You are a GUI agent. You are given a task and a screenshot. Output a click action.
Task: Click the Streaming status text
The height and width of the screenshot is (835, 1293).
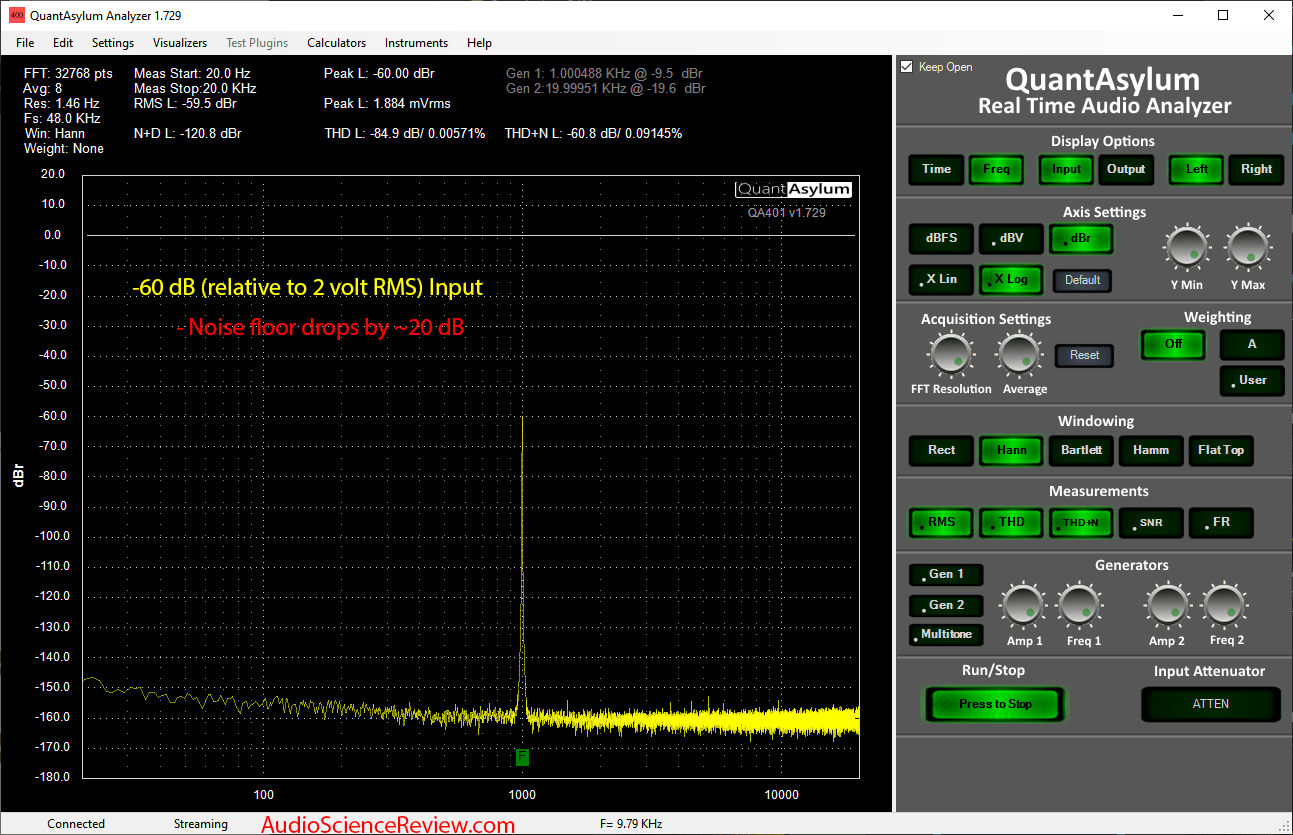(201, 824)
